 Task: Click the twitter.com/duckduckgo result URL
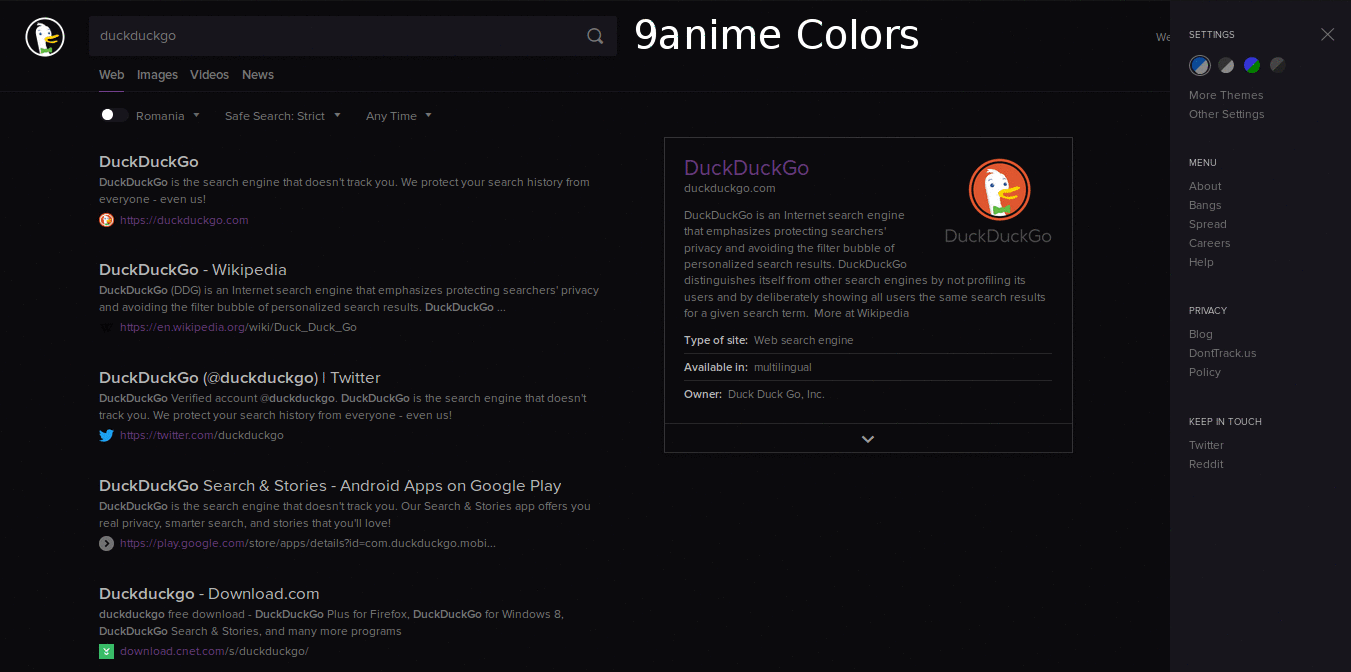pyautogui.click(x=202, y=435)
